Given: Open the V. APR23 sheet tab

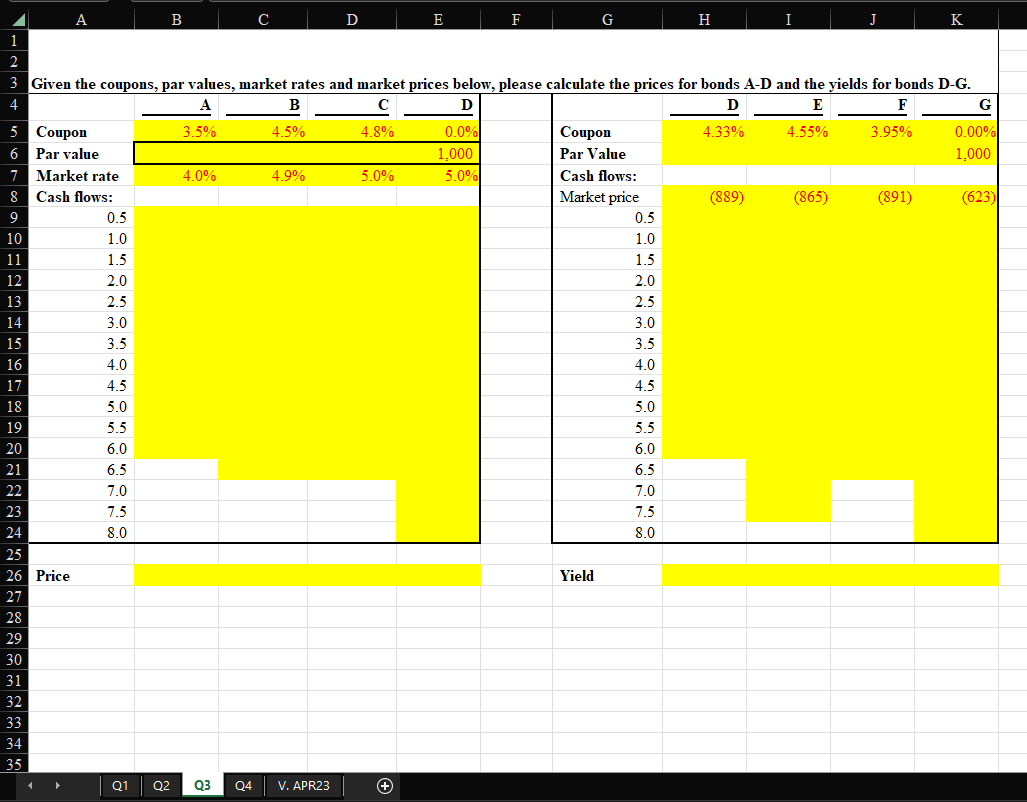Looking at the screenshot, I should click(303, 785).
